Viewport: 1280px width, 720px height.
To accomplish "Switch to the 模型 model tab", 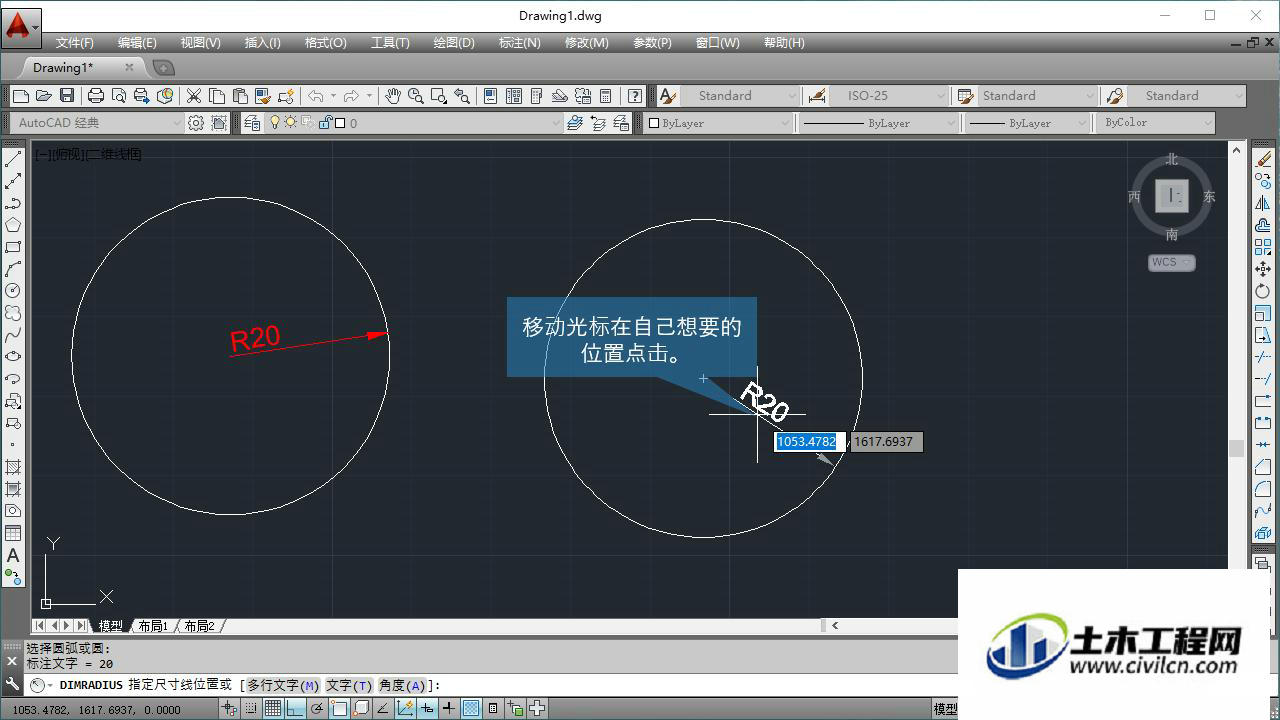I will (110, 626).
